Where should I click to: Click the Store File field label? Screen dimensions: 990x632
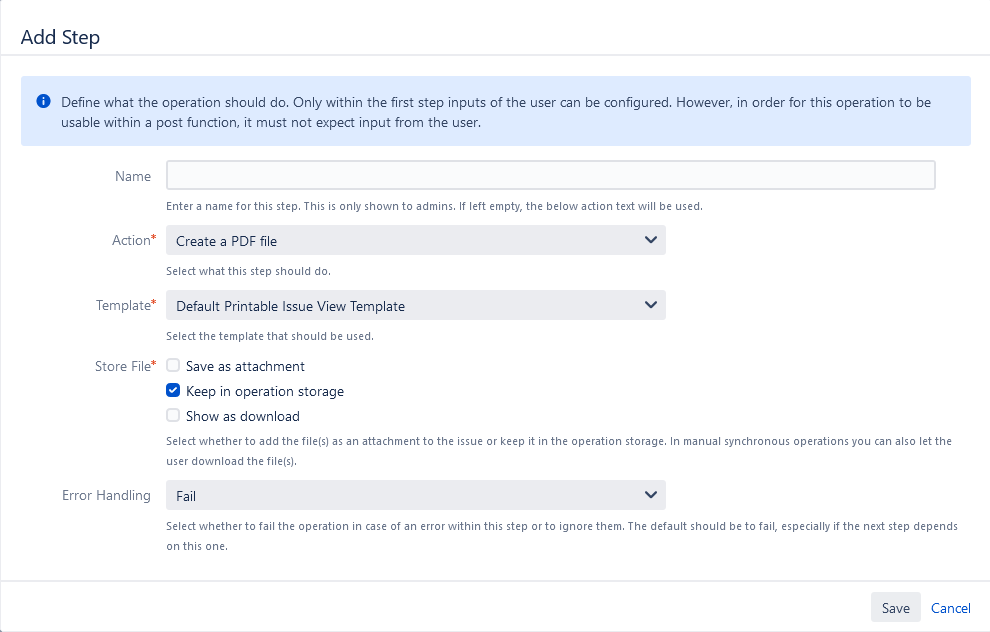coord(121,366)
